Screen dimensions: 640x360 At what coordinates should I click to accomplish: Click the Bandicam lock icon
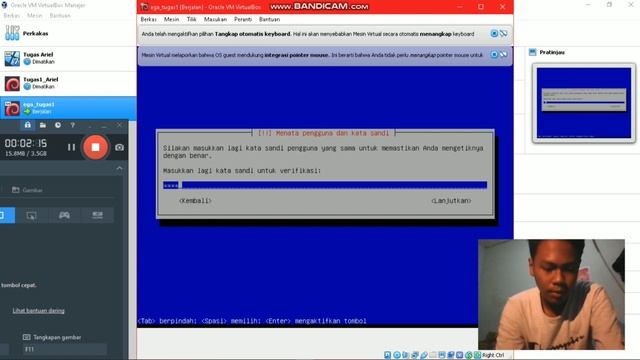pos(27,125)
